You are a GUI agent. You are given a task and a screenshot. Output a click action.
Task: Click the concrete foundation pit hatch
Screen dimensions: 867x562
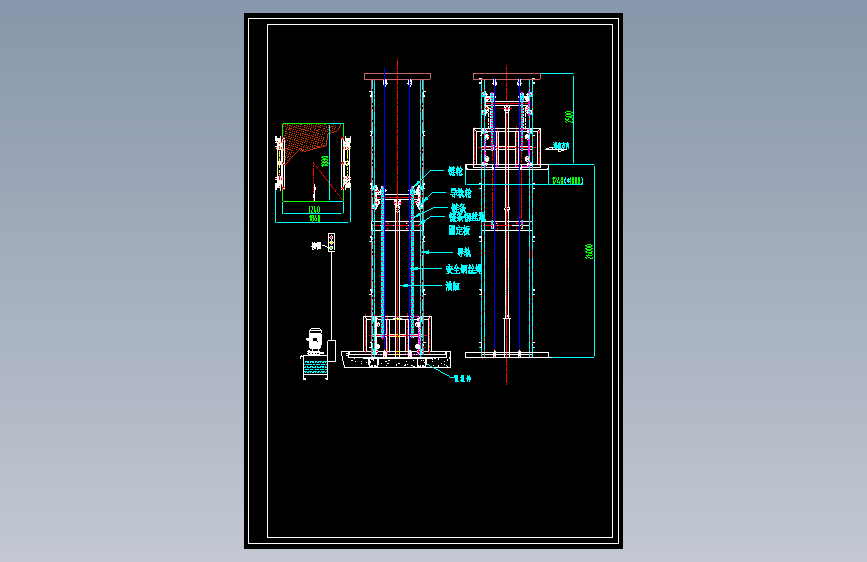click(396, 362)
